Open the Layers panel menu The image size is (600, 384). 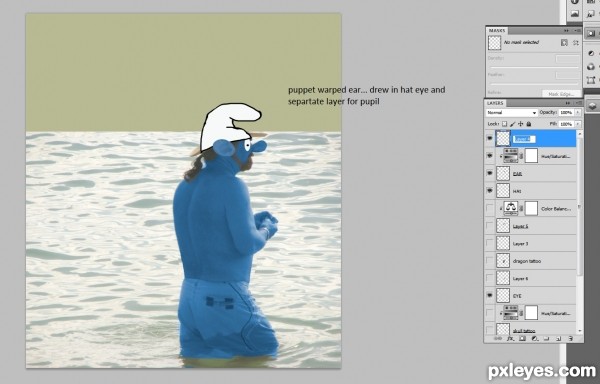tap(579, 103)
